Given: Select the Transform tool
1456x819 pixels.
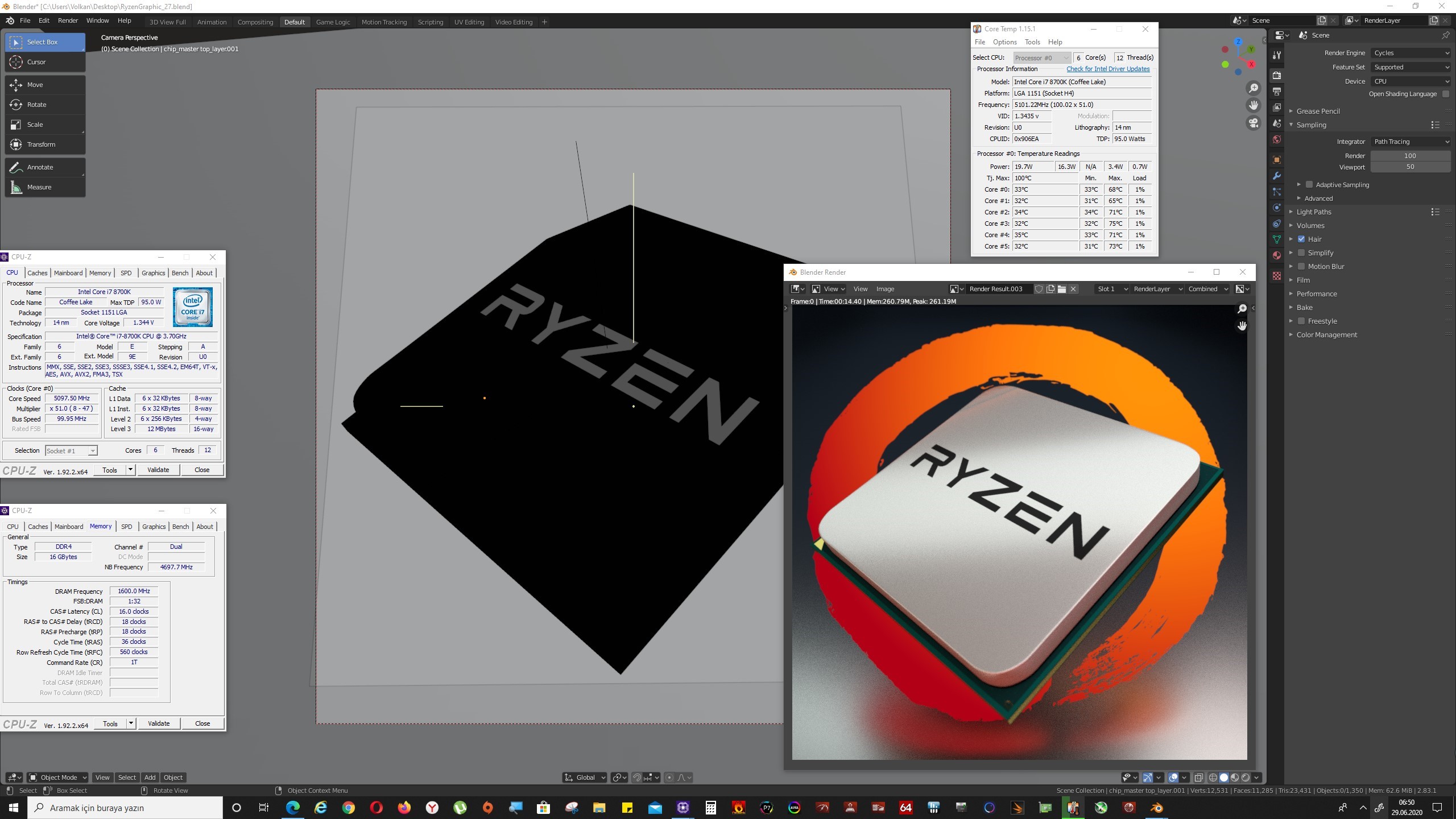Looking at the screenshot, I should pos(45,144).
